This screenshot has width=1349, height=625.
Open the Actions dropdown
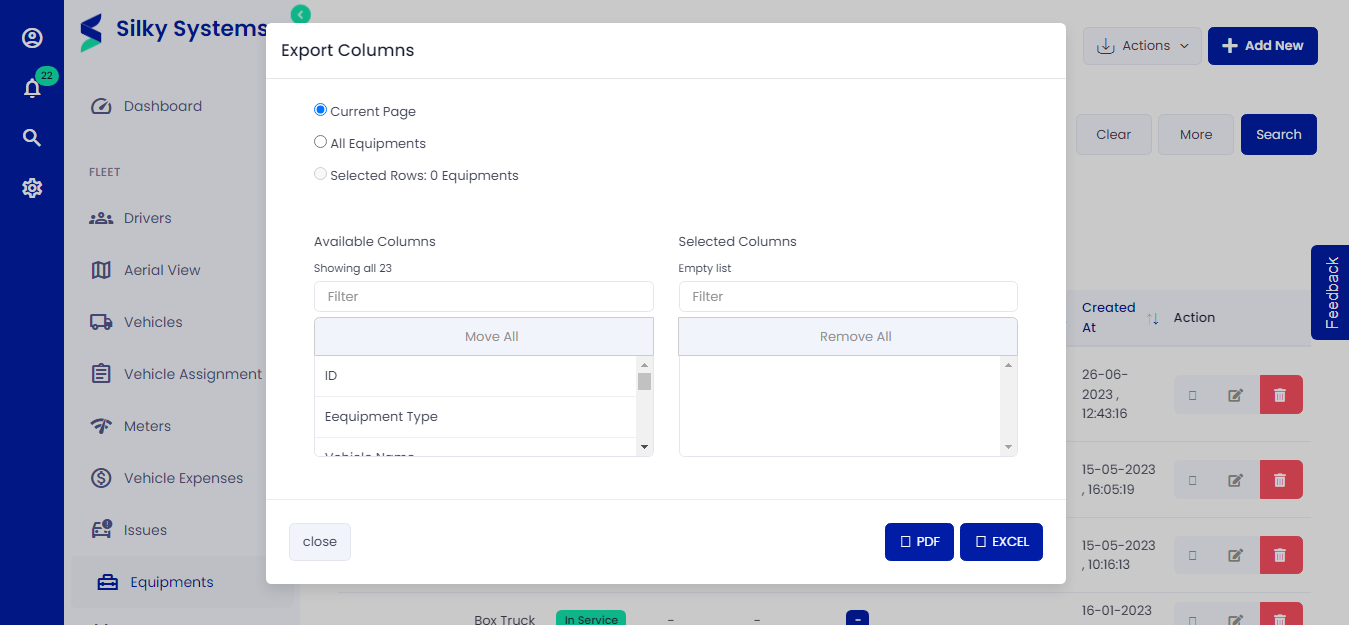coord(1142,46)
